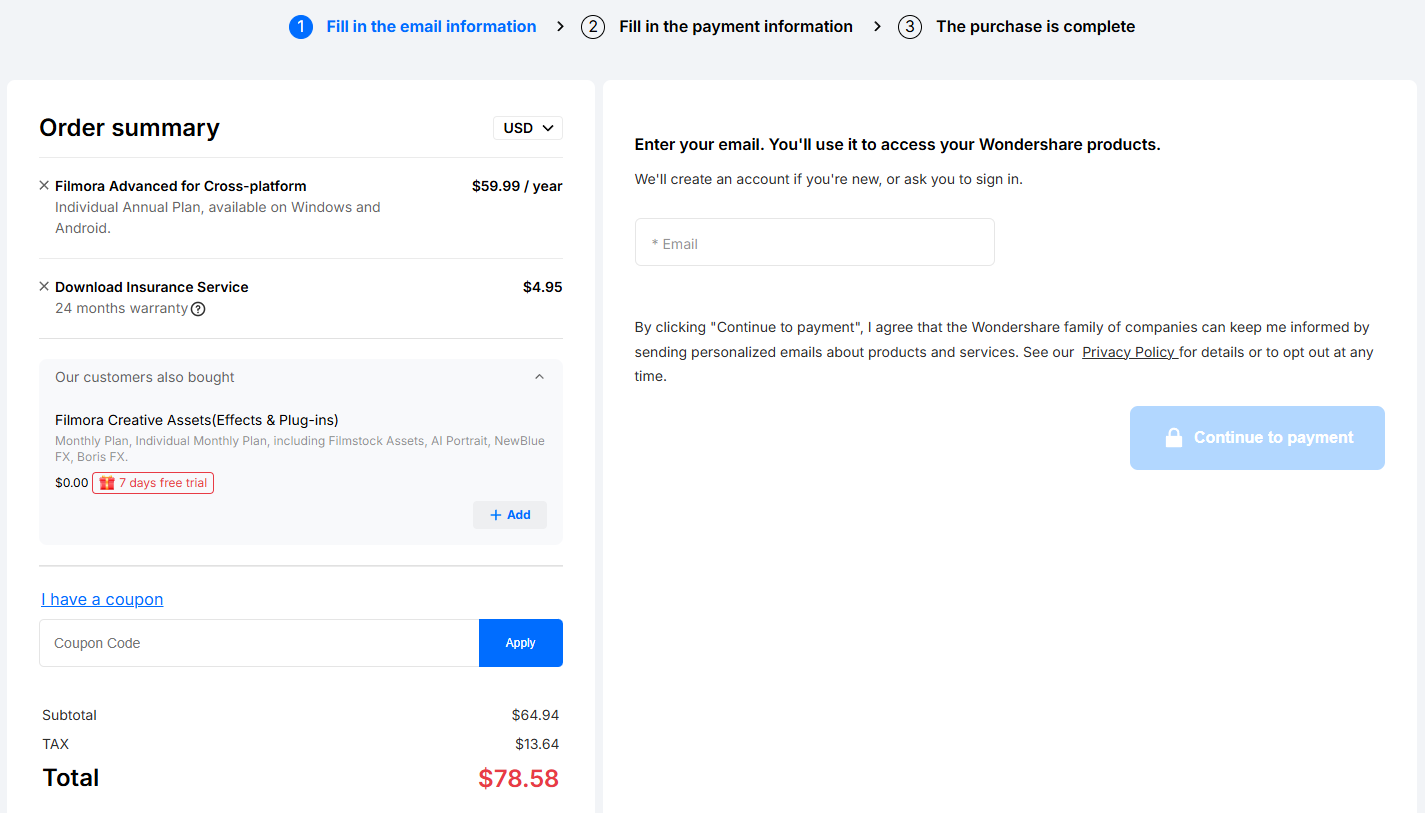Apply the coupon code
This screenshot has width=1425, height=813.
(x=520, y=643)
